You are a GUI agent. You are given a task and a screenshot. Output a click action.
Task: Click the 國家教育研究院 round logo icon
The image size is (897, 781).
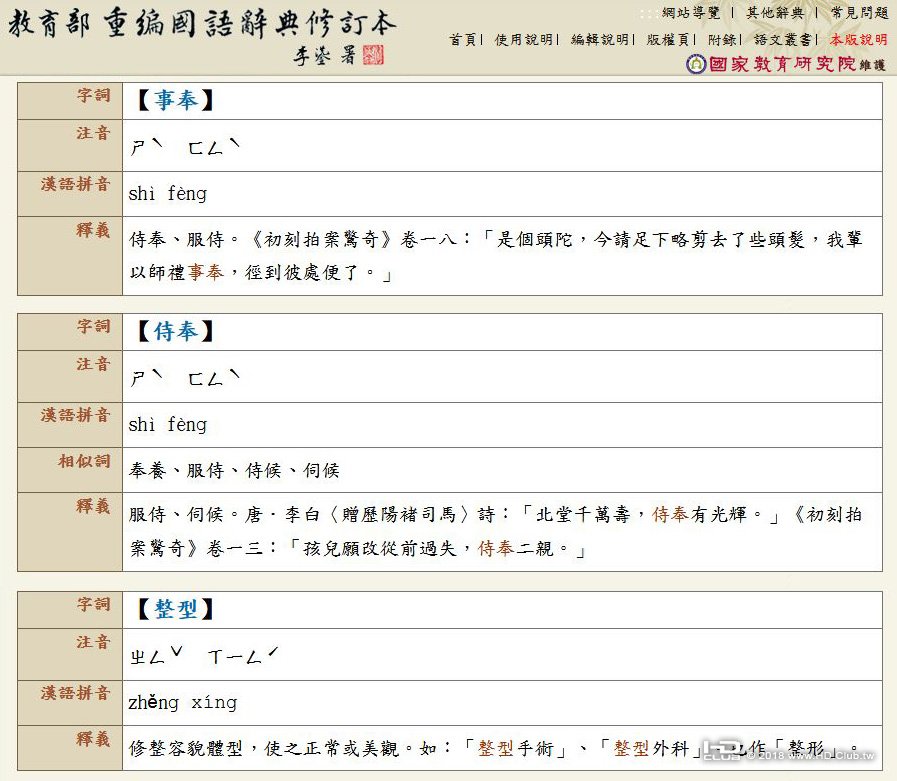tap(696, 64)
